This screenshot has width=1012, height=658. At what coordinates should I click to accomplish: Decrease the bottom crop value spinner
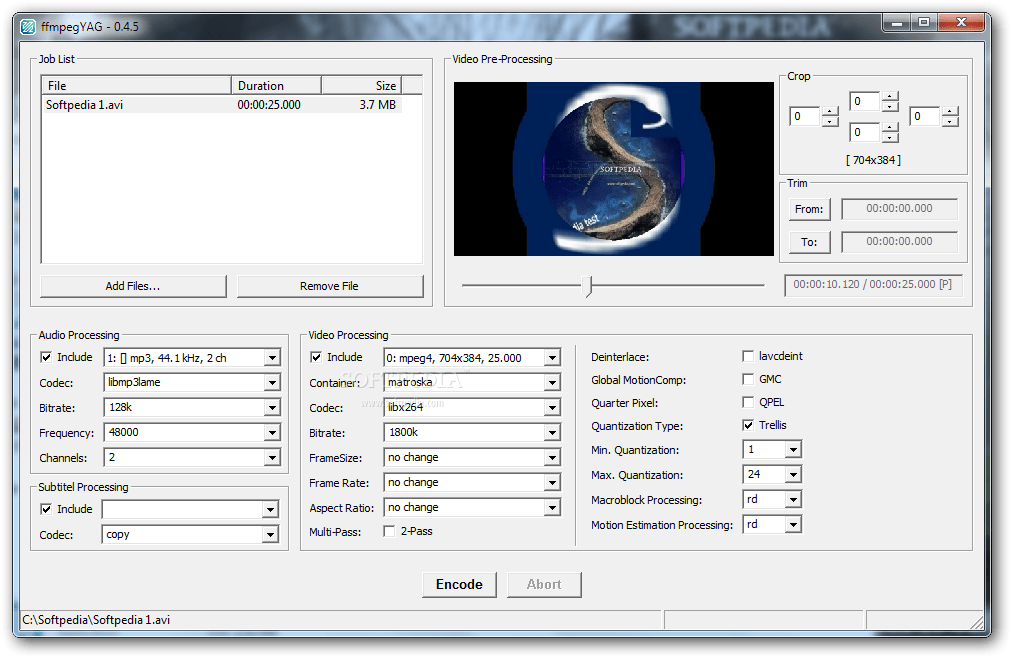coord(890,137)
